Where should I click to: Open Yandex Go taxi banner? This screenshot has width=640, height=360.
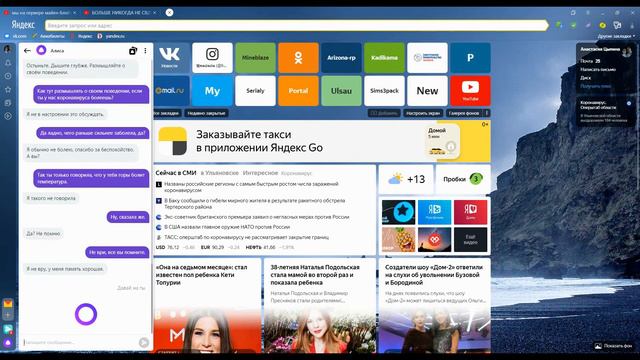[x=322, y=141]
